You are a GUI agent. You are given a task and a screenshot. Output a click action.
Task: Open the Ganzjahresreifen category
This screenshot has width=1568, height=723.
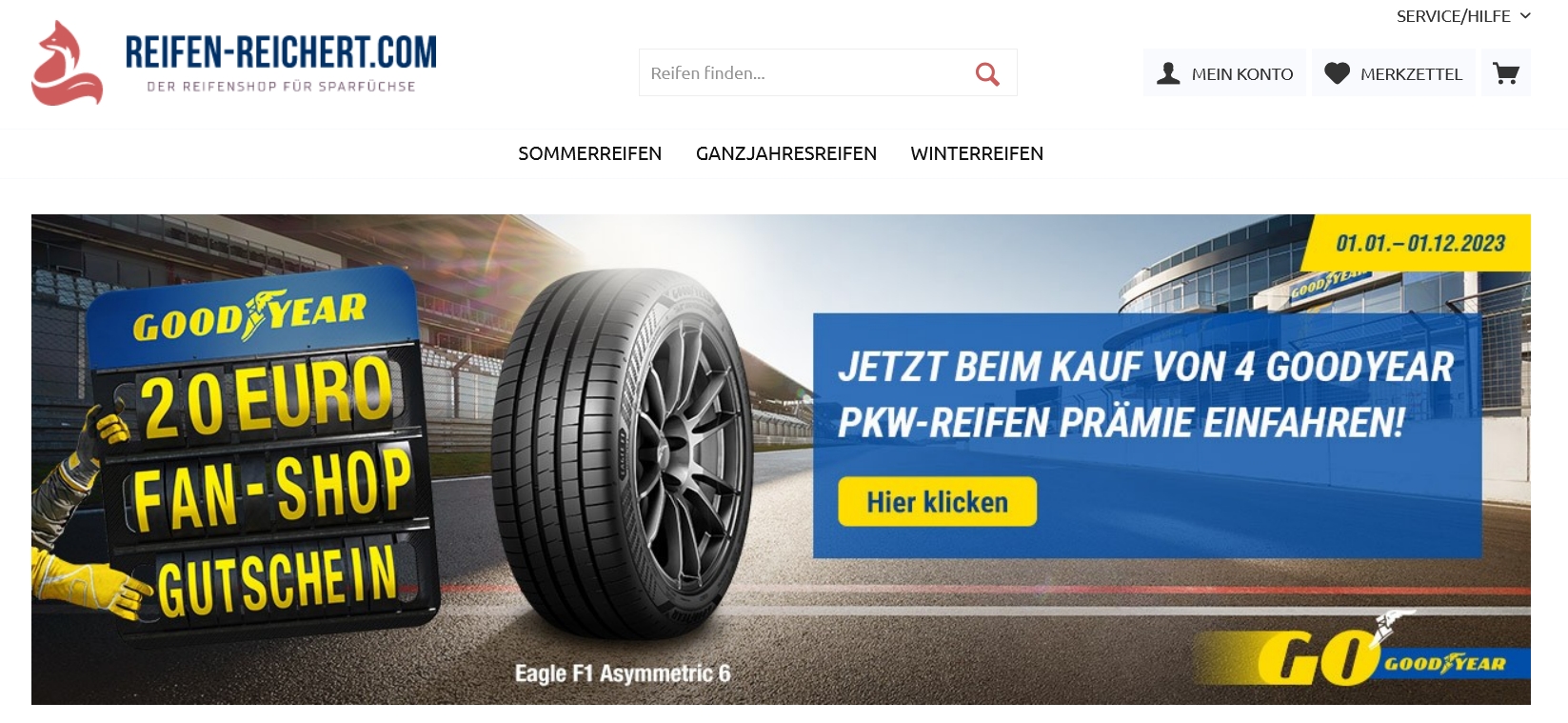[x=785, y=153]
